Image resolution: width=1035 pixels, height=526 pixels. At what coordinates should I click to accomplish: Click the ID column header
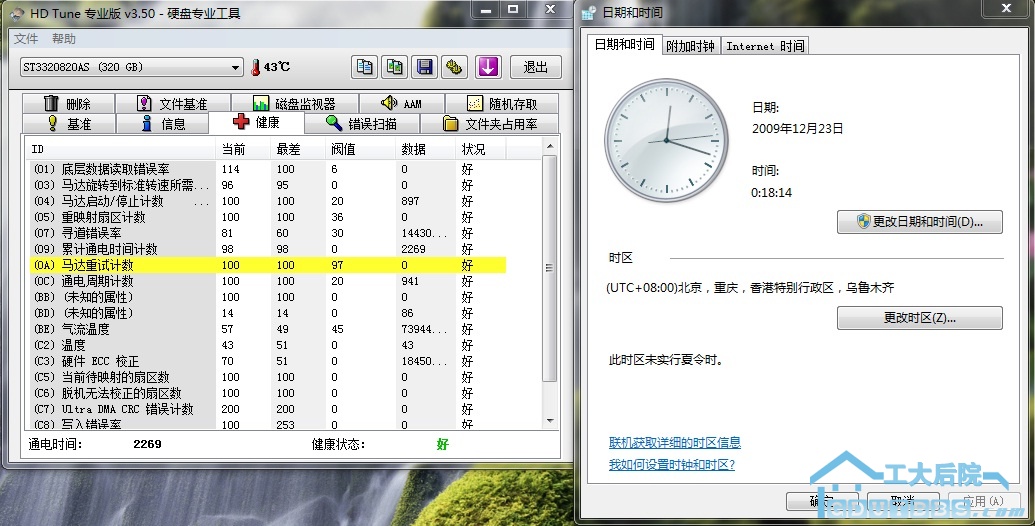(x=121, y=149)
